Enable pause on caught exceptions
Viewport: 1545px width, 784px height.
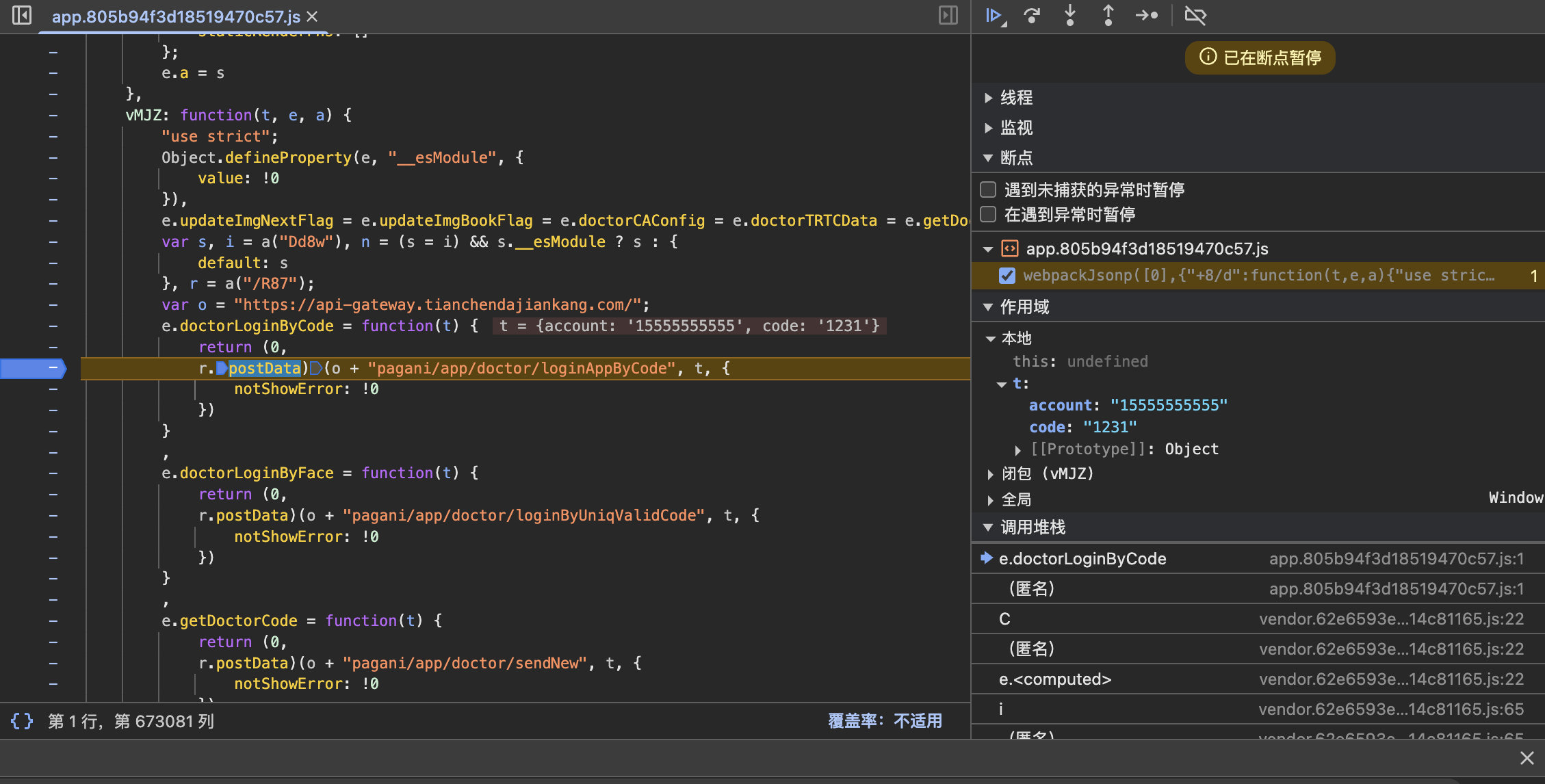(988, 215)
